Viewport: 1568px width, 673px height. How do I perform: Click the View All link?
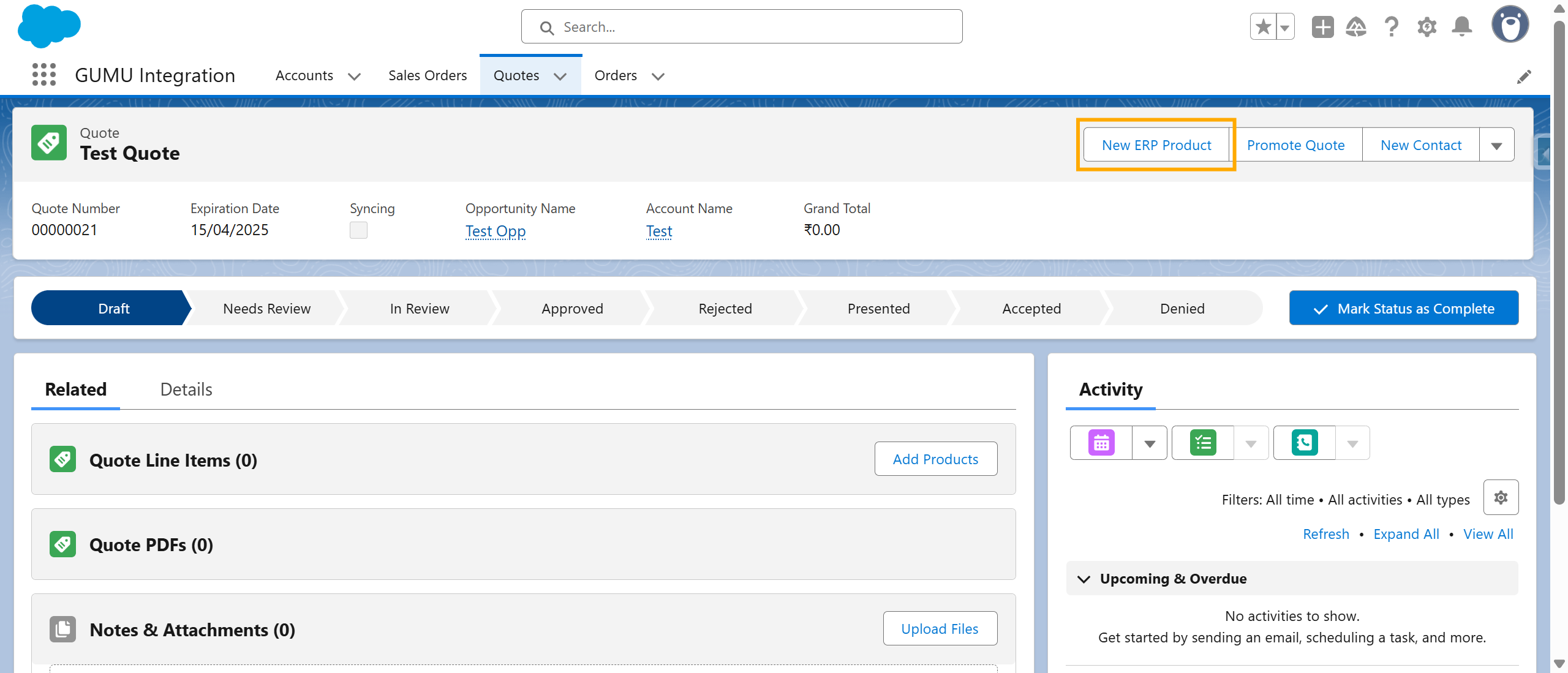(x=1488, y=534)
